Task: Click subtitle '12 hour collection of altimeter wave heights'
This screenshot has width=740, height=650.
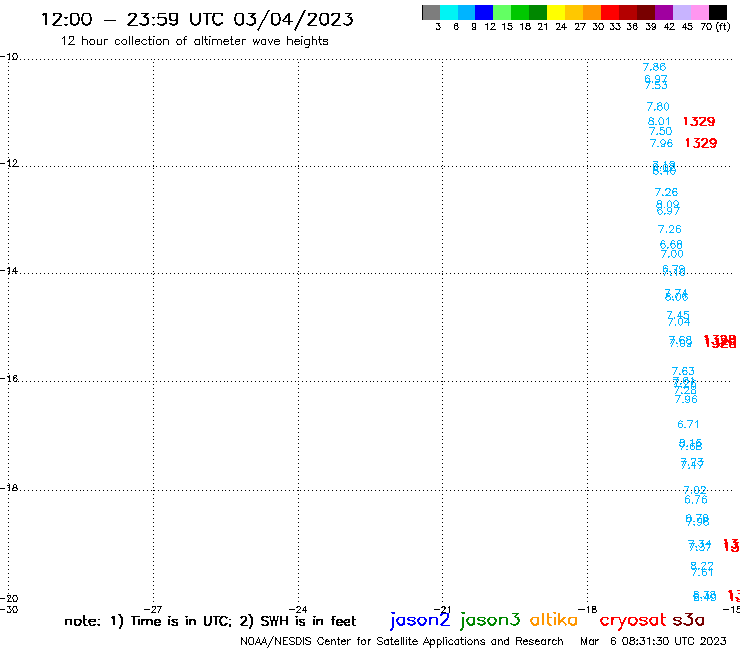Action: 194,41
